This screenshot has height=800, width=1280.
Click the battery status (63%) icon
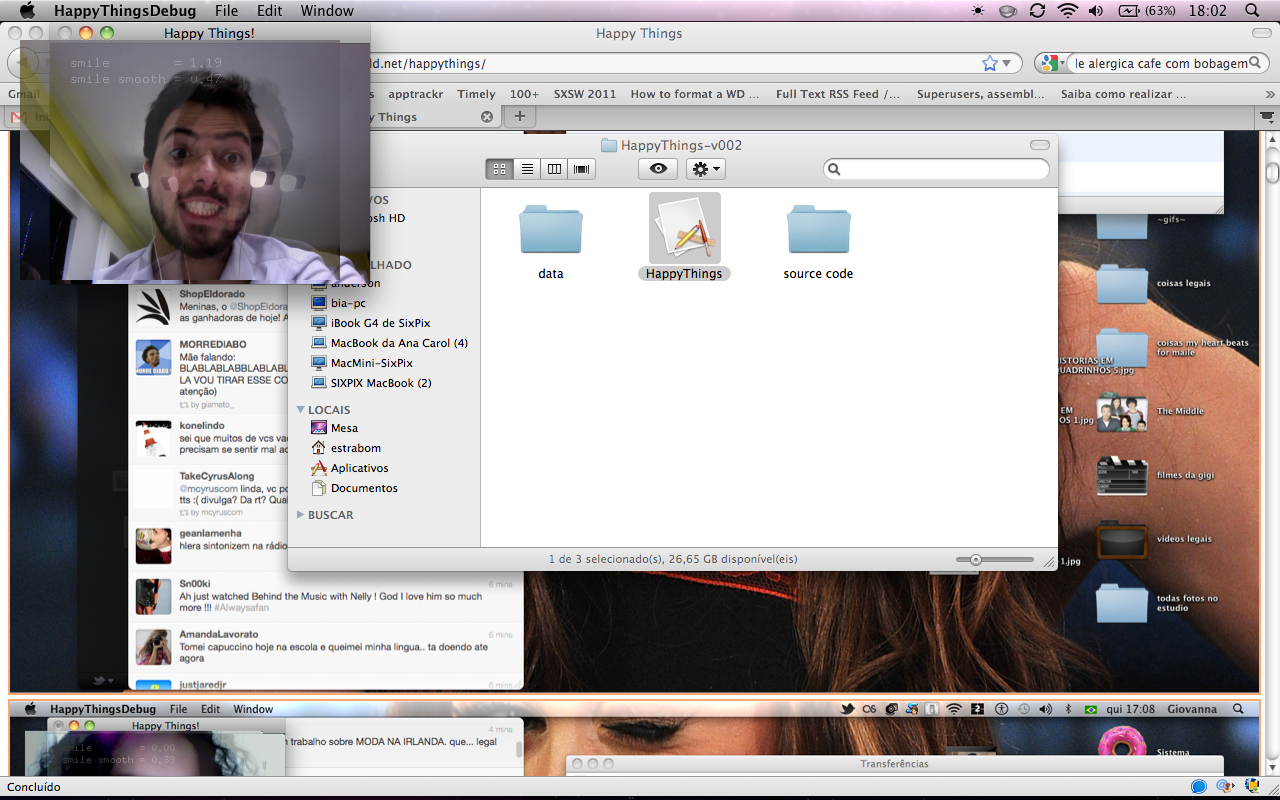(1147, 11)
